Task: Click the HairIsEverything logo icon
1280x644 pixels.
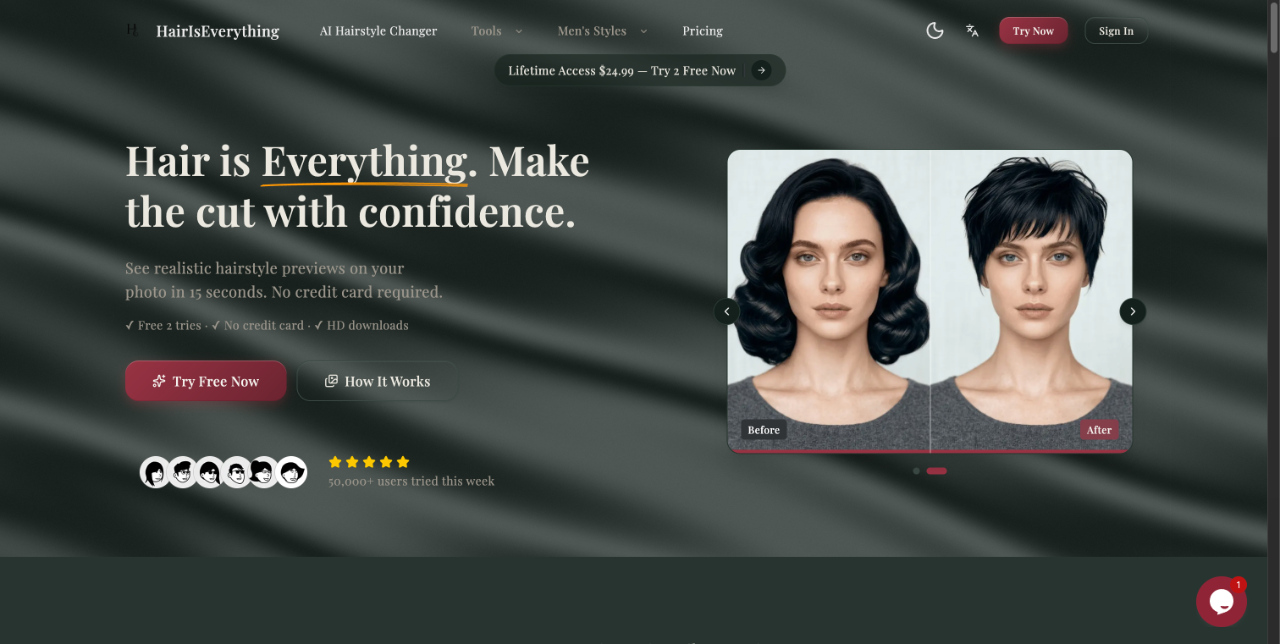Action: [x=132, y=31]
